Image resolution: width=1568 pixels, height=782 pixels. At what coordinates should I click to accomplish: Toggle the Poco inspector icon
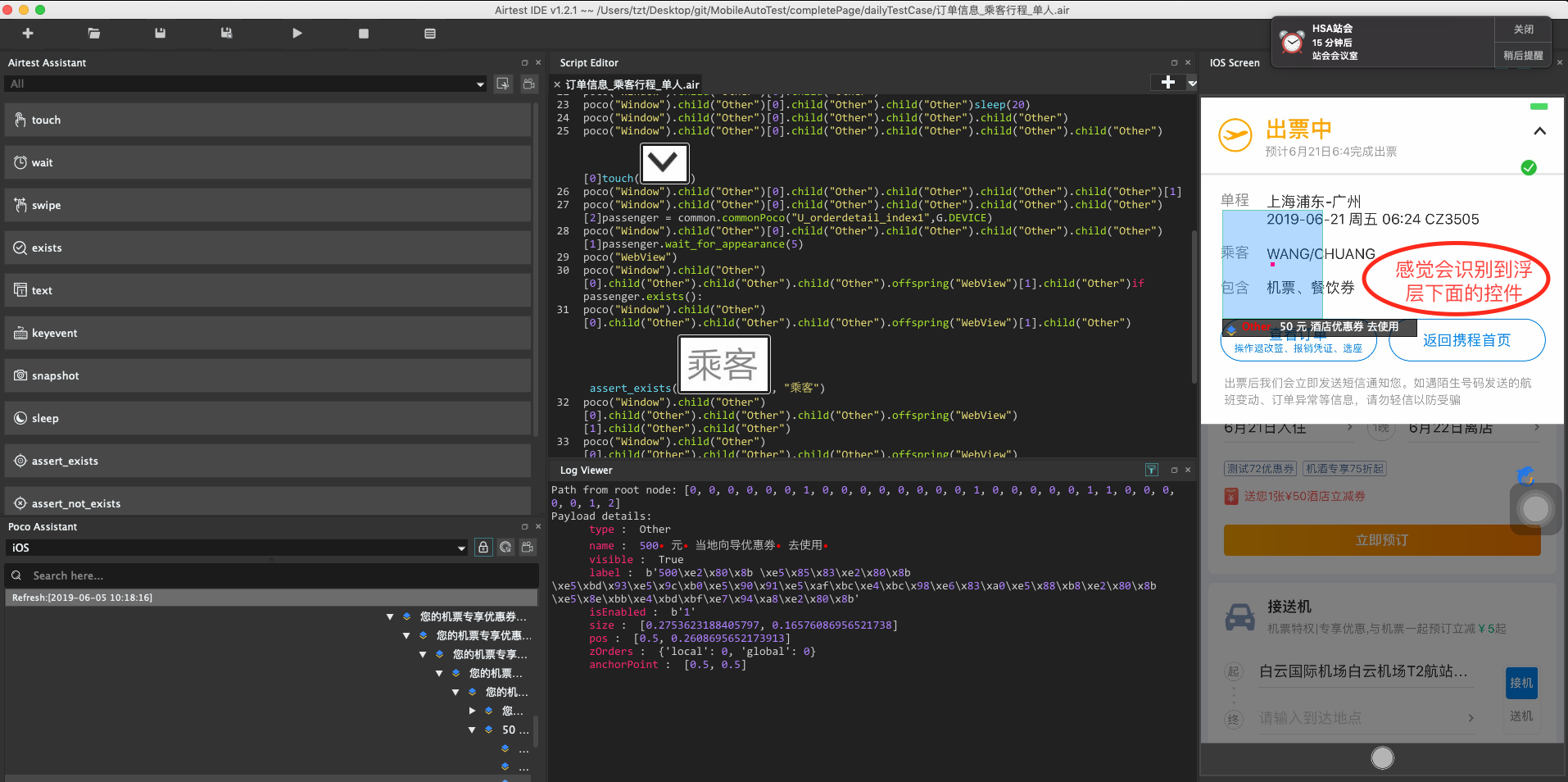point(505,548)
